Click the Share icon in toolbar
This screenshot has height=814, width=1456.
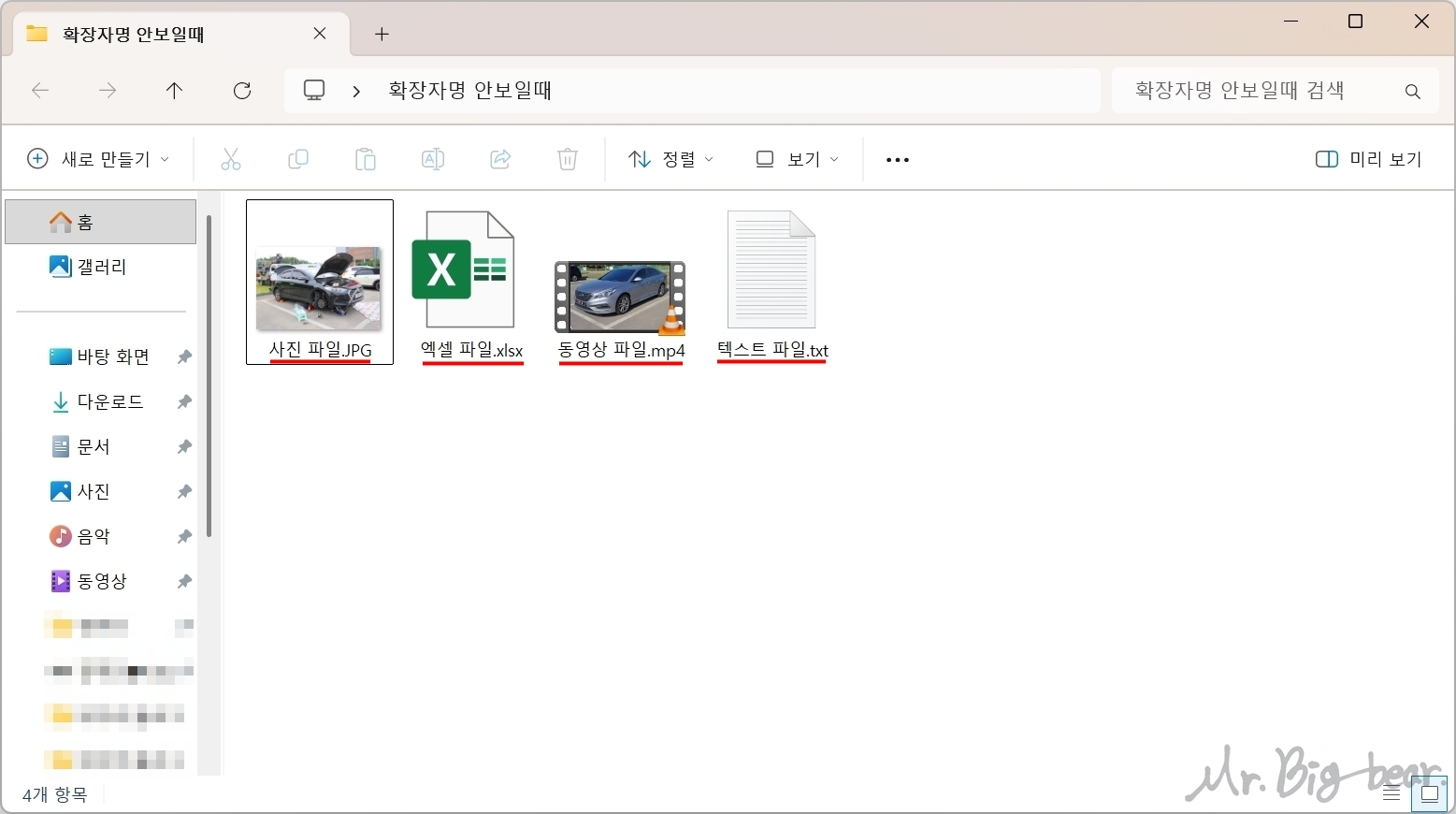[x=500, y=159]
